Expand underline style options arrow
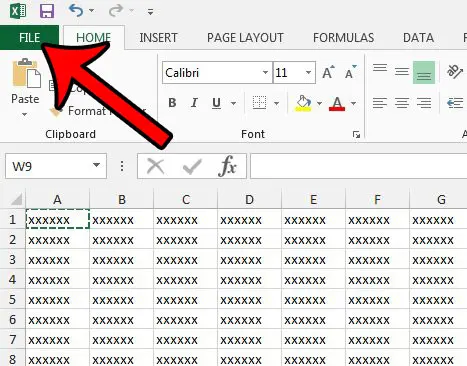The height and width of the screenshot is (366, 467). (x=234, y=103)
